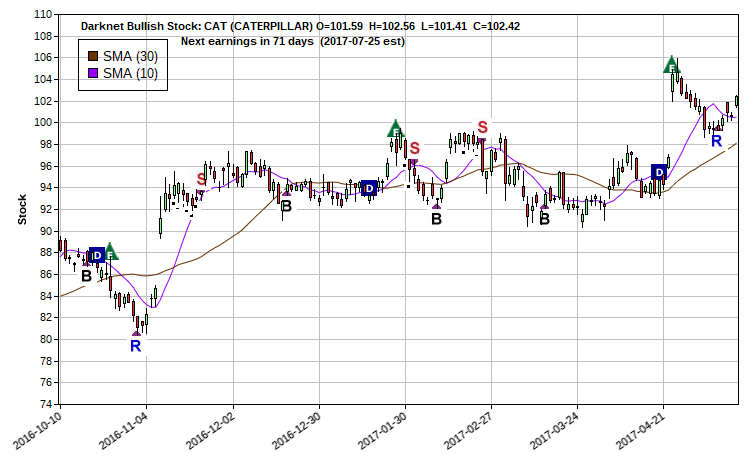Click the blue D dividend marker in October 2016

coord(97,255)
